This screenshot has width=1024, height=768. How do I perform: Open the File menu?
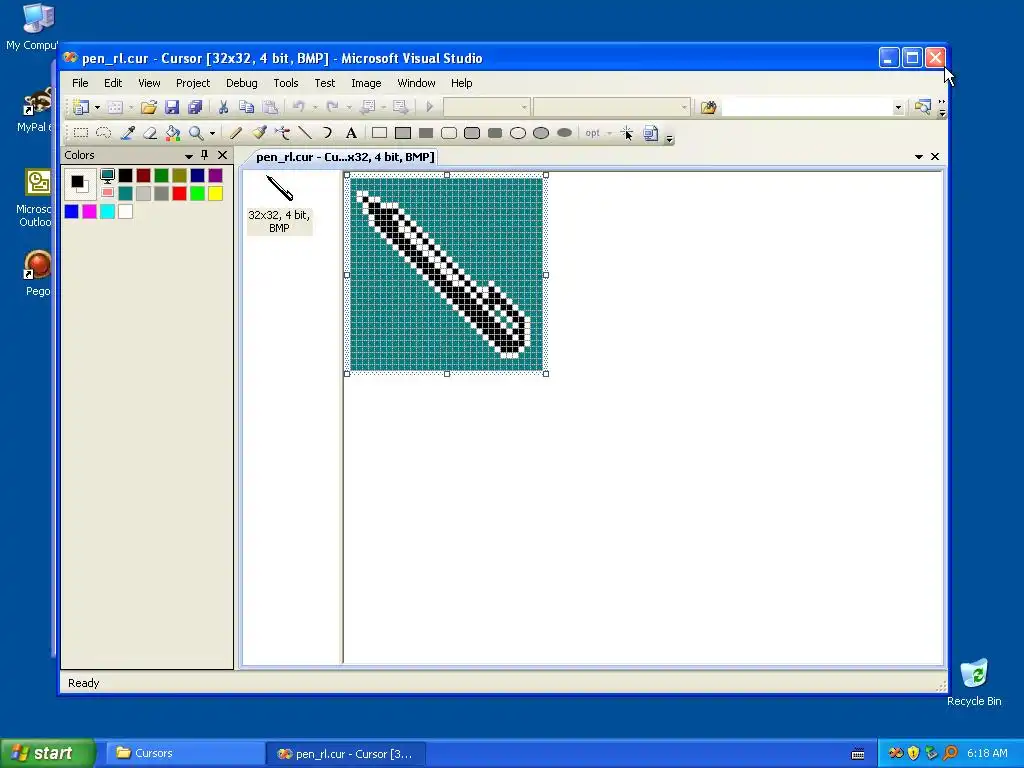pyautogui.click(x=80, y=83)
